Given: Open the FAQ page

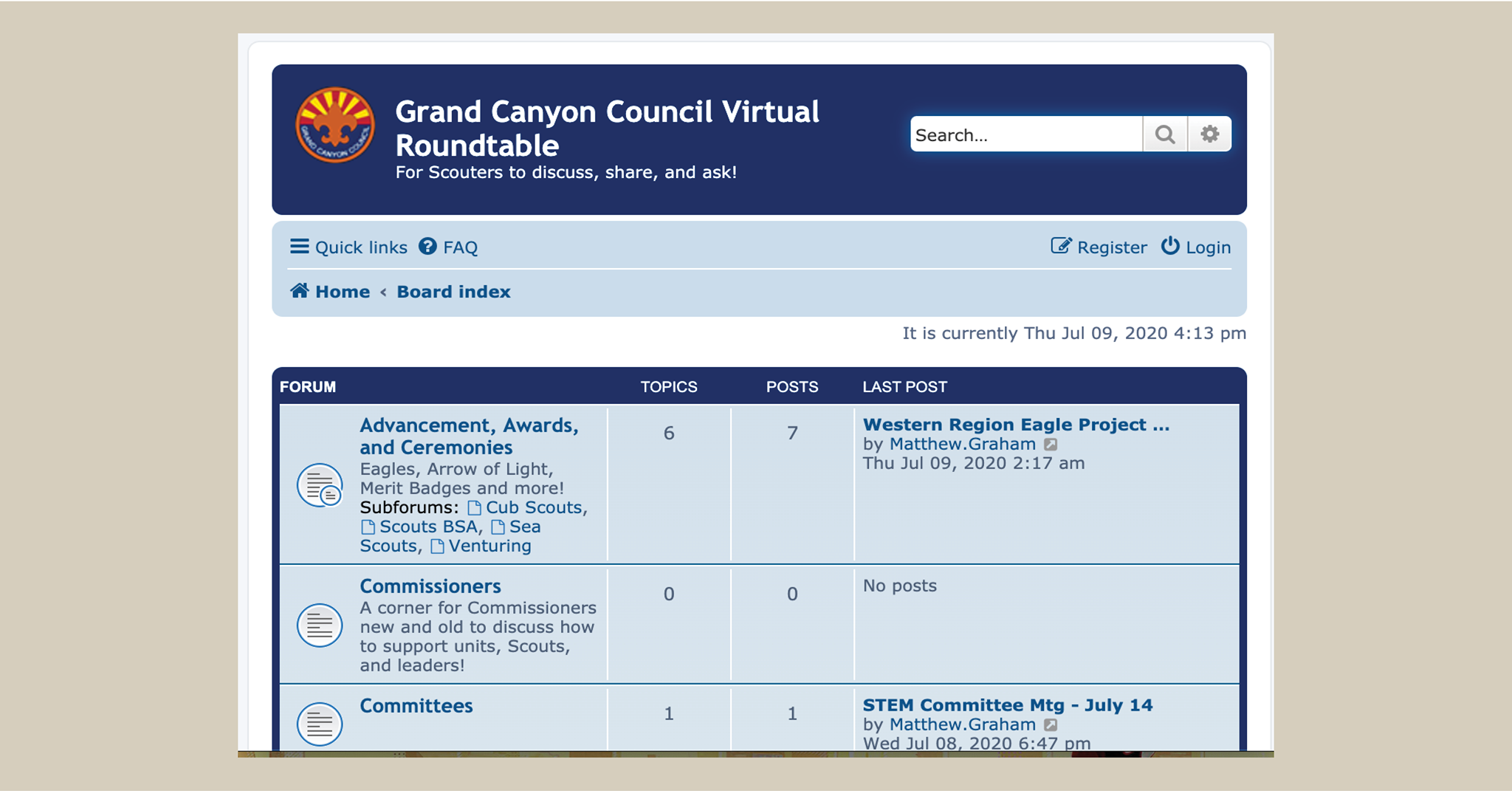Looking at the screenshot, I should click(448, 247).
